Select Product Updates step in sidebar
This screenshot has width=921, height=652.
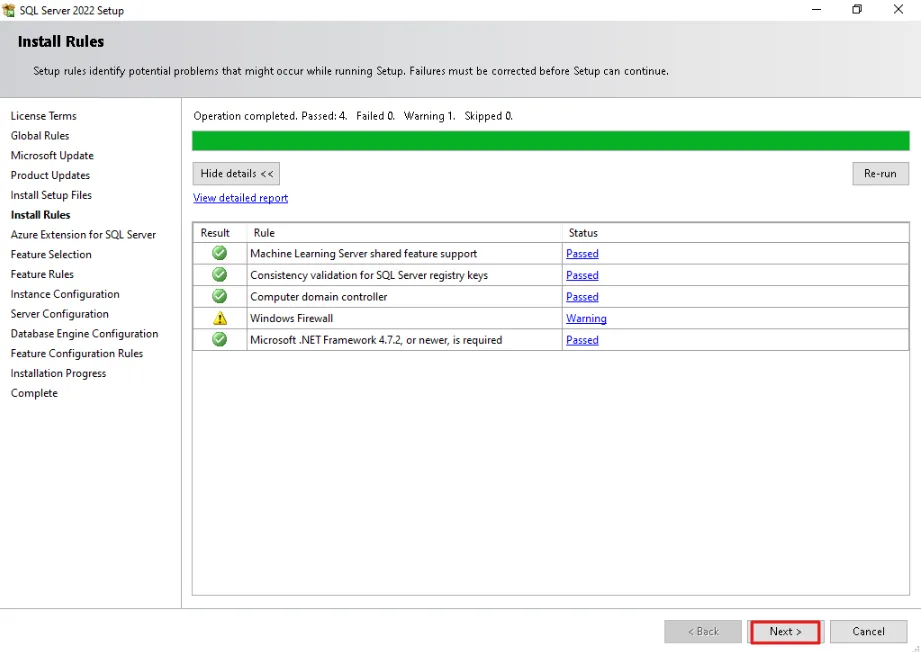point(51,175)
